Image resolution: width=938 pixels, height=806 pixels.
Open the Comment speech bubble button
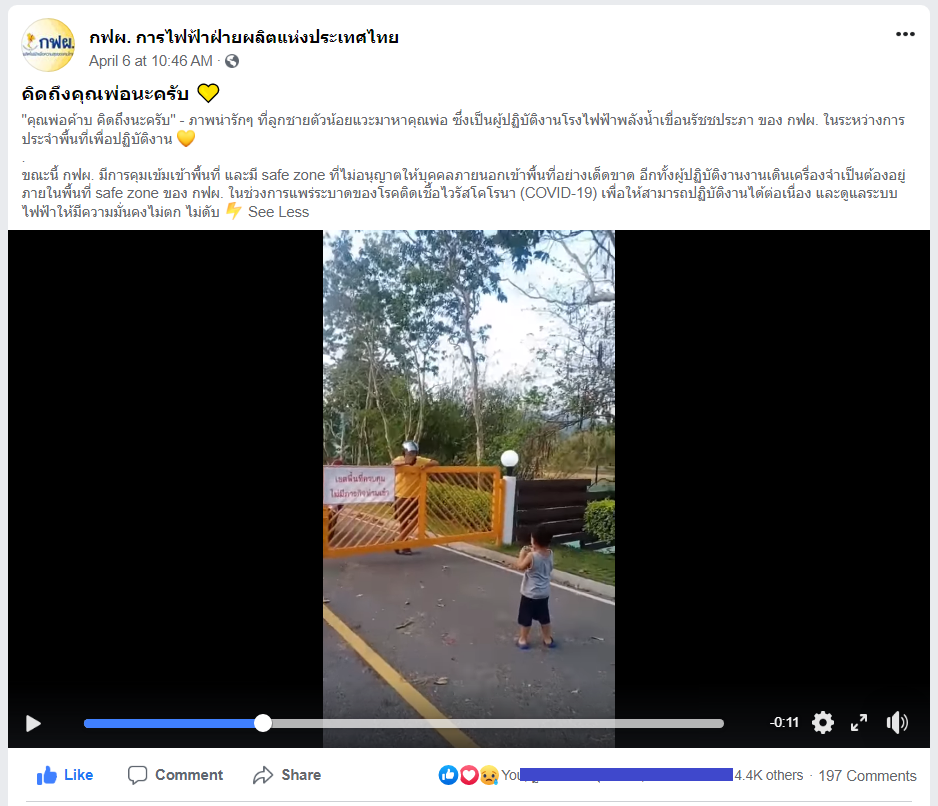[175, 775]
